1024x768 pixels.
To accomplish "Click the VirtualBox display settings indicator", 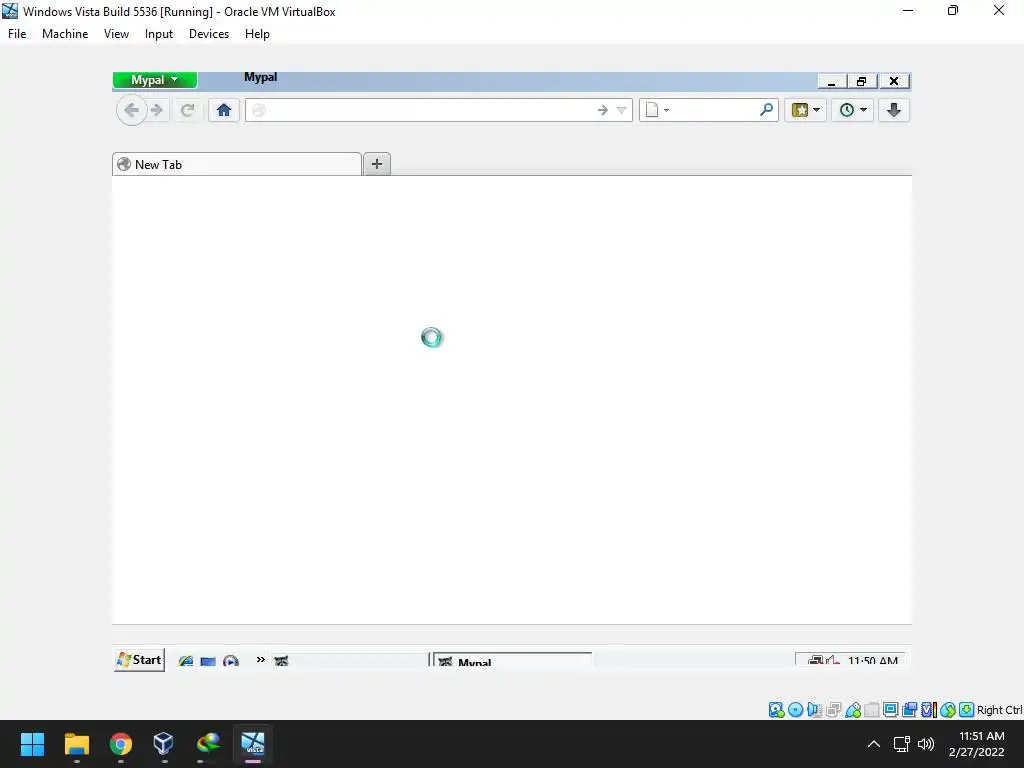I will click(890, 710).
